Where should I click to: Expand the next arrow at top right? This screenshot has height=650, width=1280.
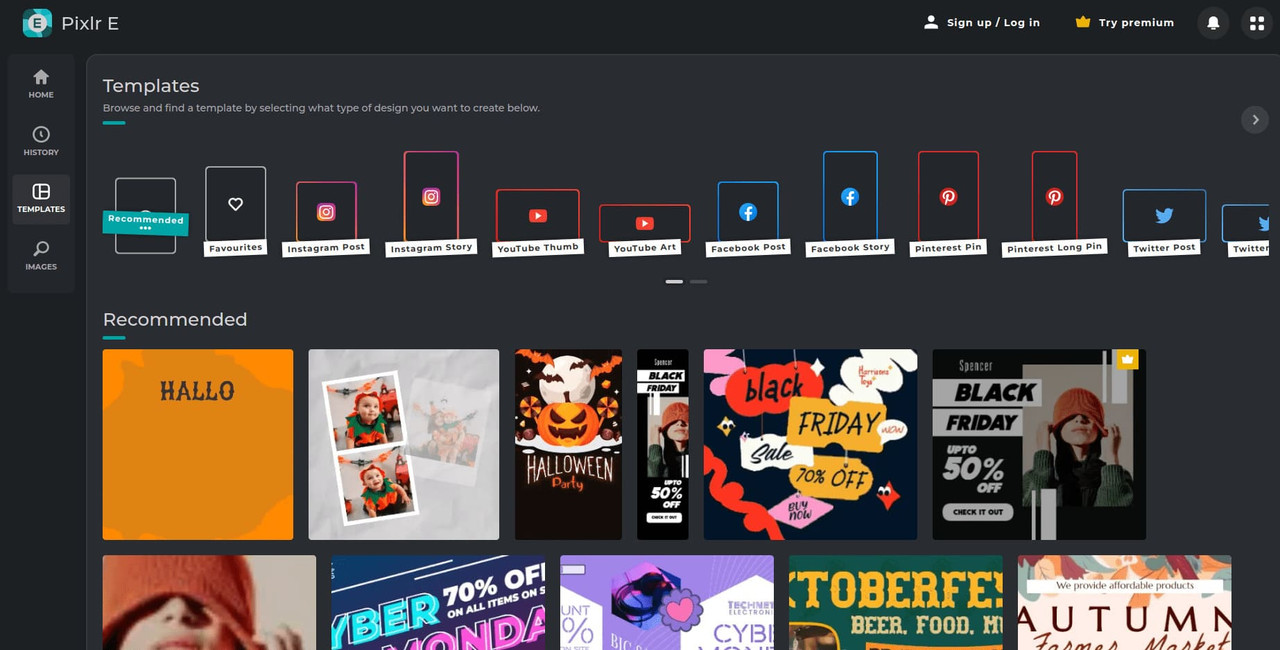pyautogui.click(x=1255, y=120)
